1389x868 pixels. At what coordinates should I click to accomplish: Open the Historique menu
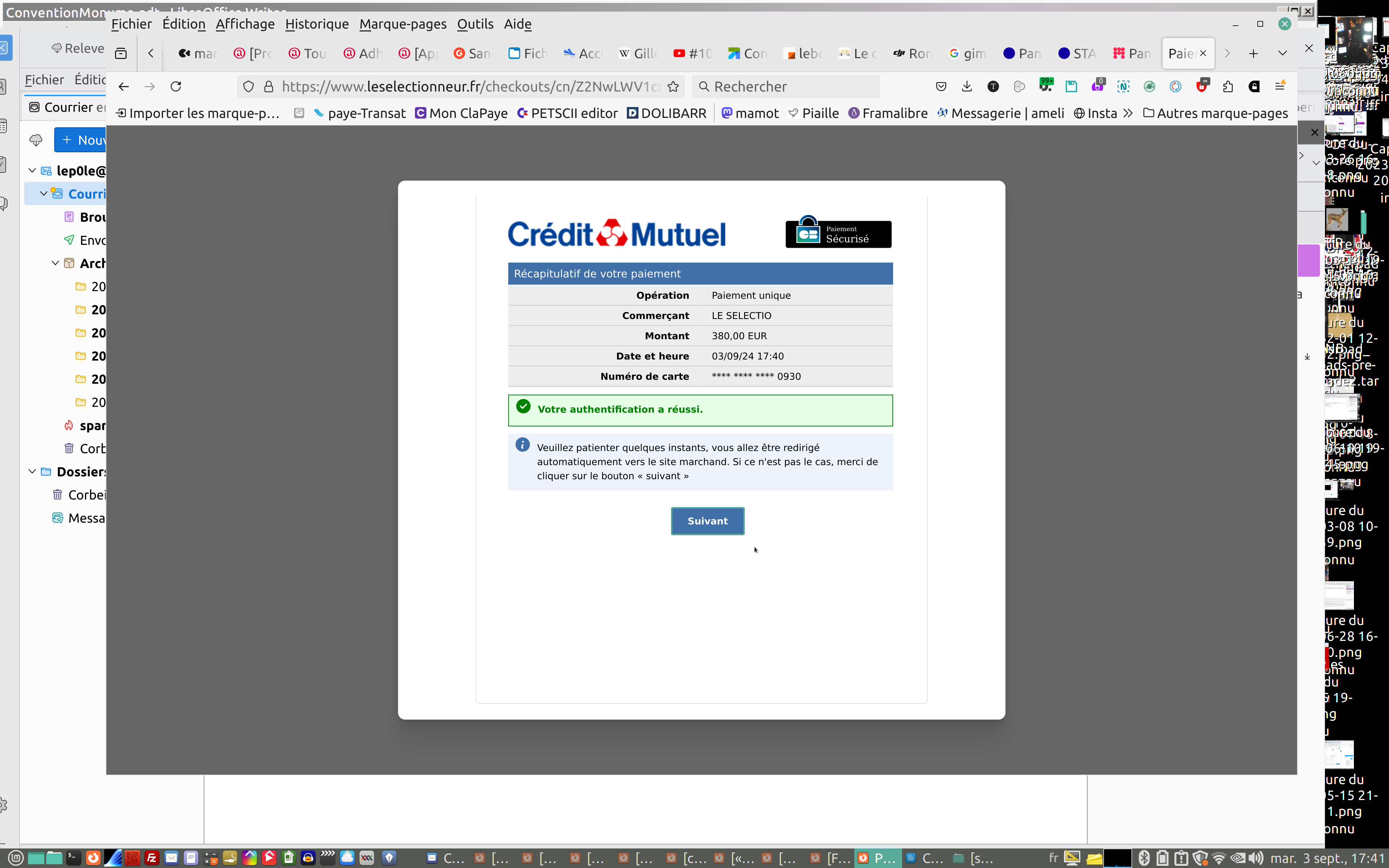click(317, 24)
